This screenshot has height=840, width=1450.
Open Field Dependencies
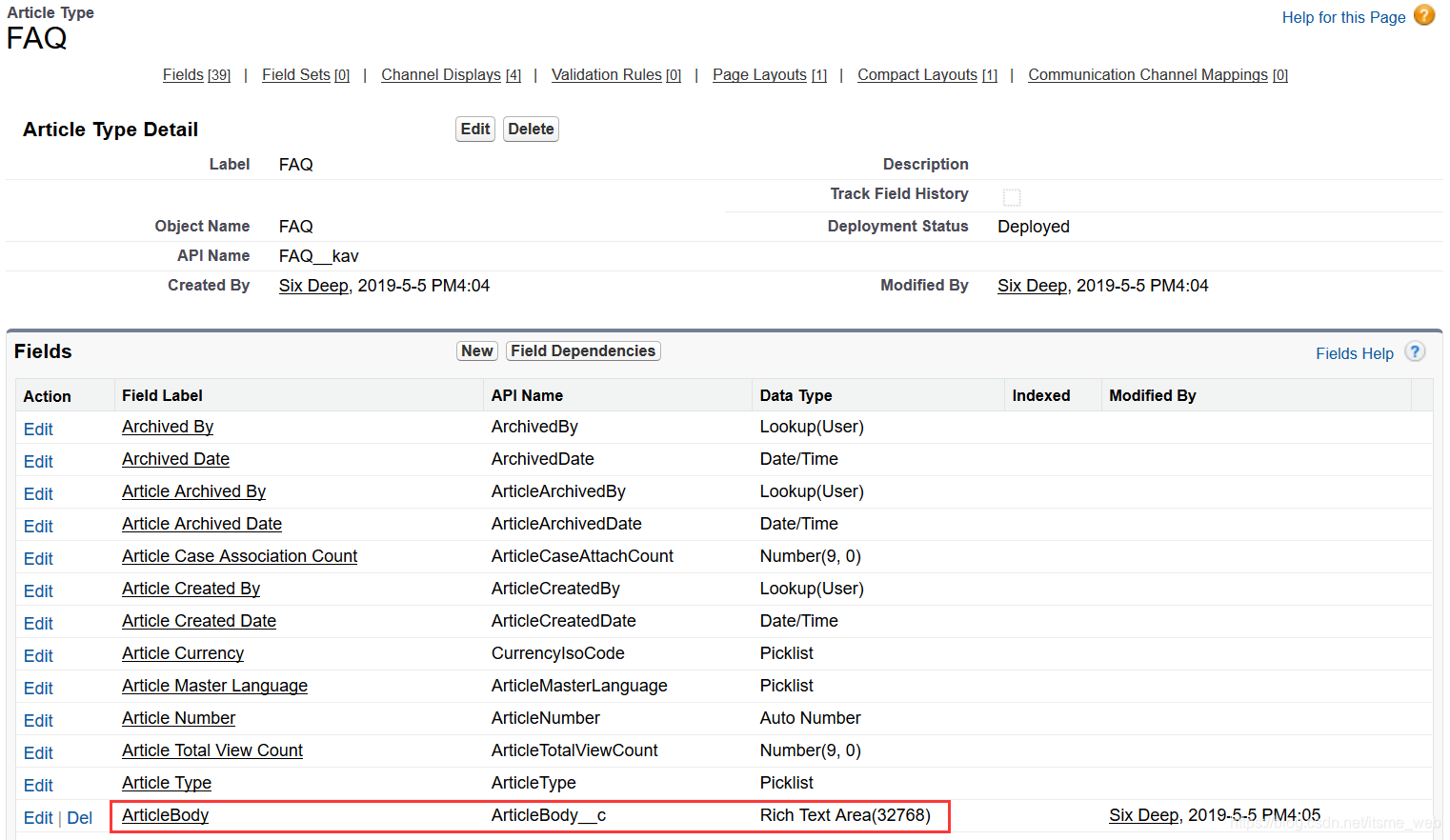(x=582, y=350)
